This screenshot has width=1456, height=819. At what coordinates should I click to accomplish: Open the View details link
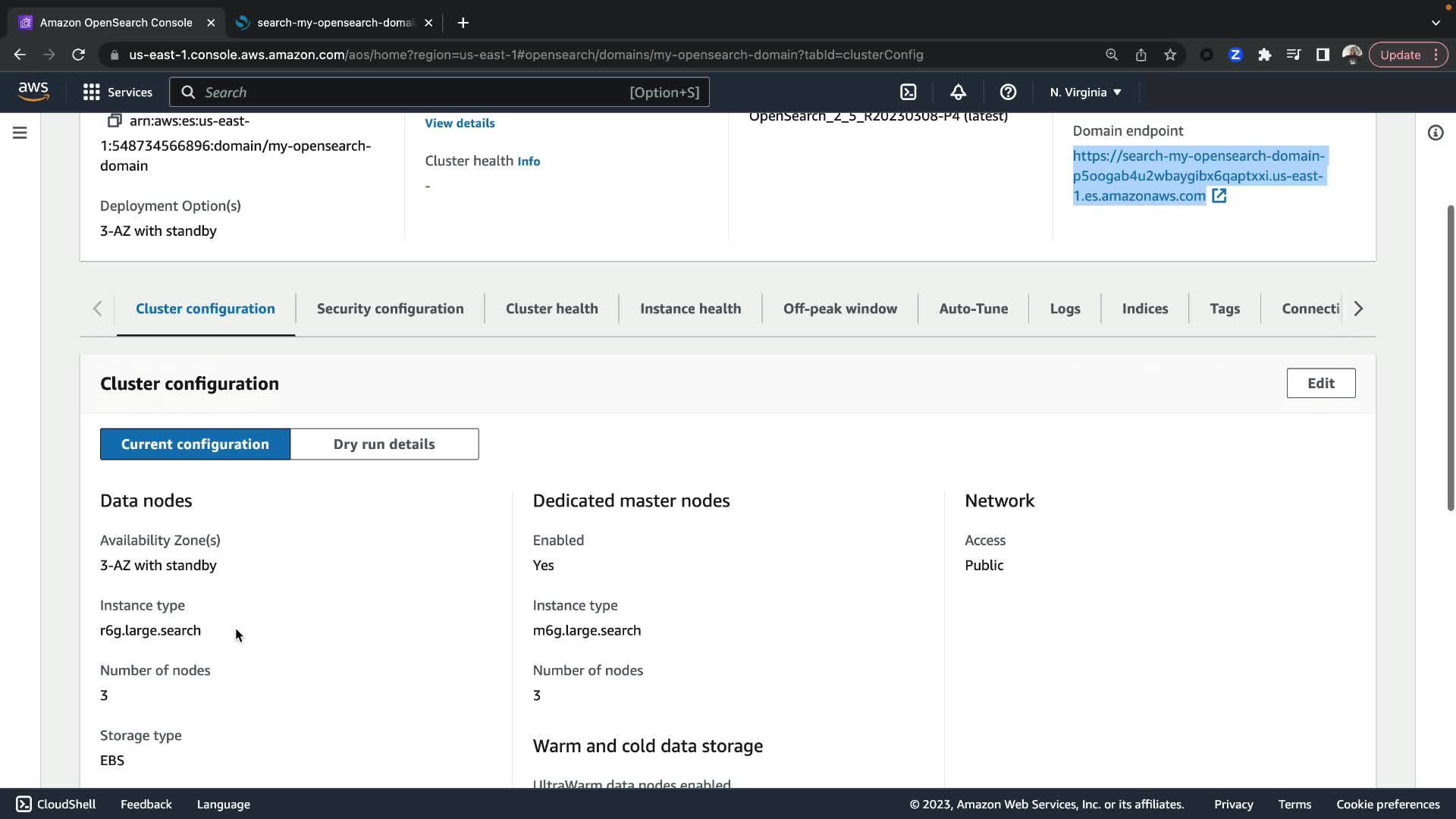(x=460, y=123)
